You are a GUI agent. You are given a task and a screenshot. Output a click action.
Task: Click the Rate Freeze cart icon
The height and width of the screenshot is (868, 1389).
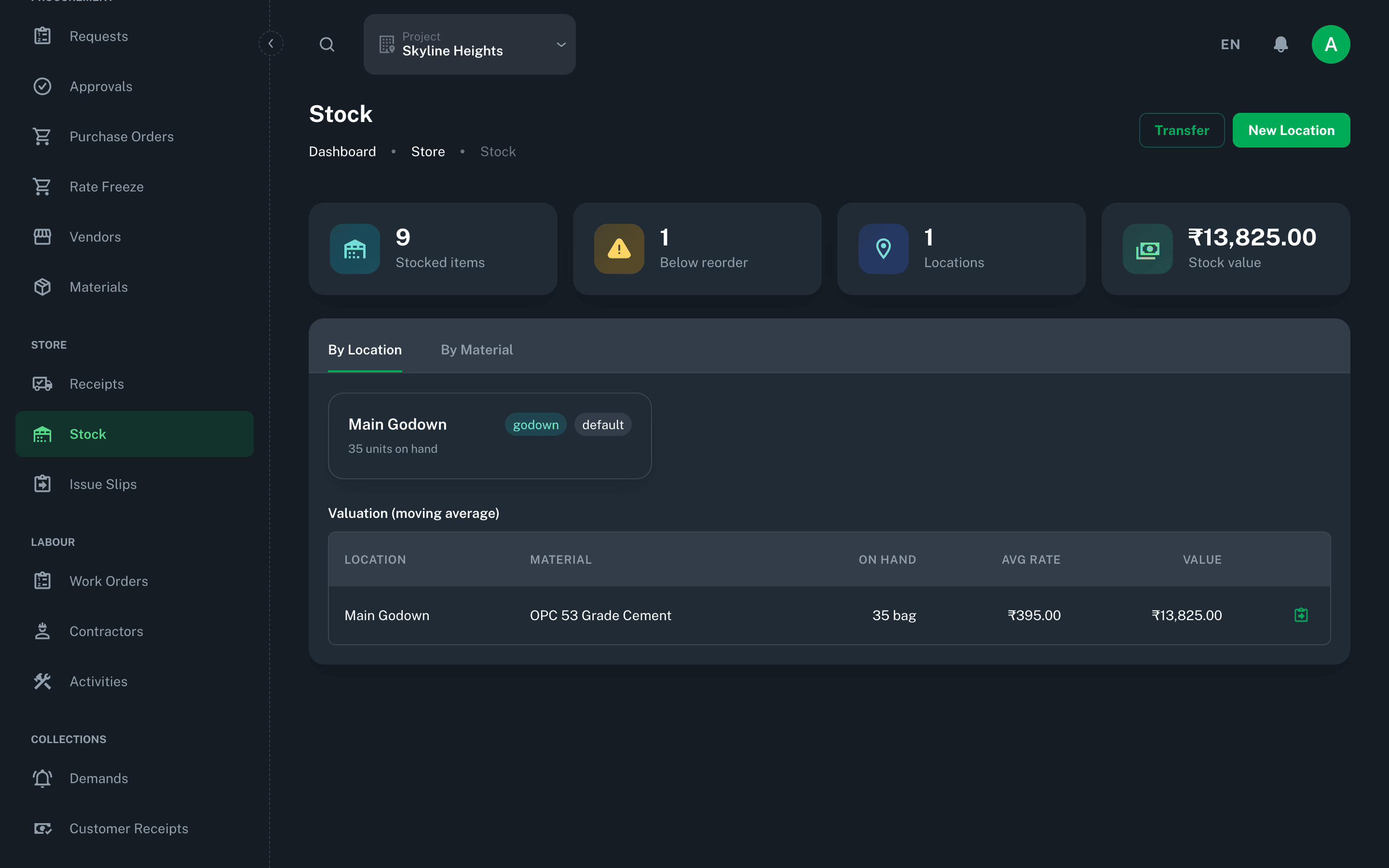42,187
